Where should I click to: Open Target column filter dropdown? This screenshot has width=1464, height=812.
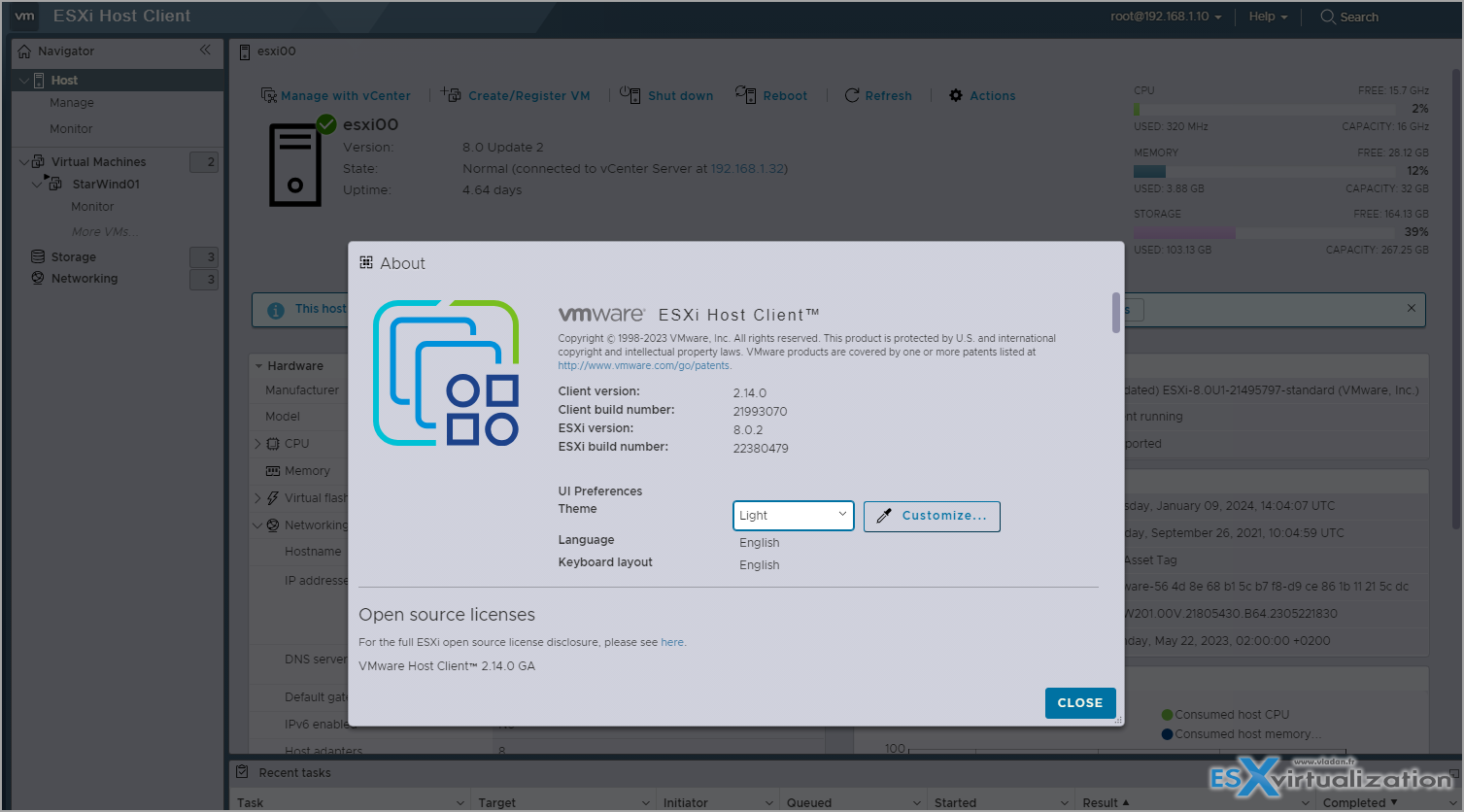click(646, 802)
